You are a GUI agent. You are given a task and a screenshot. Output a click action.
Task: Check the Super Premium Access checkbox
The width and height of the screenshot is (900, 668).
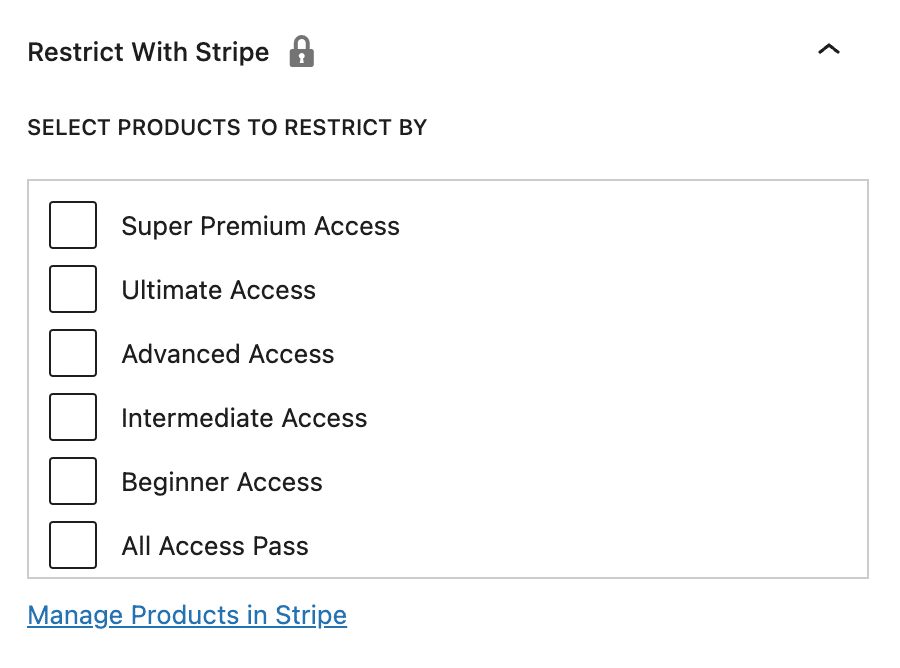pos(73,225)
